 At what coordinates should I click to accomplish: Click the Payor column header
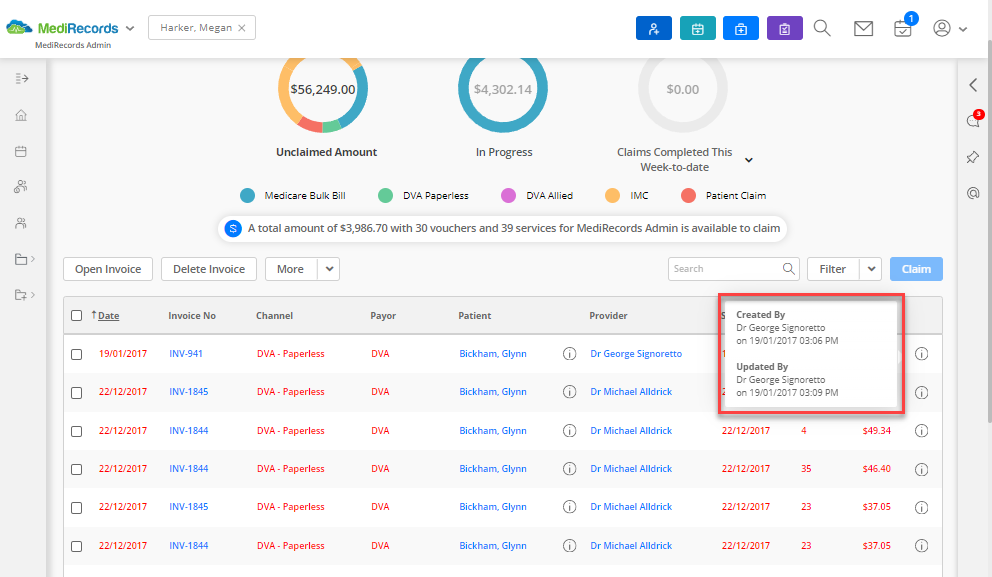point(383,316)
